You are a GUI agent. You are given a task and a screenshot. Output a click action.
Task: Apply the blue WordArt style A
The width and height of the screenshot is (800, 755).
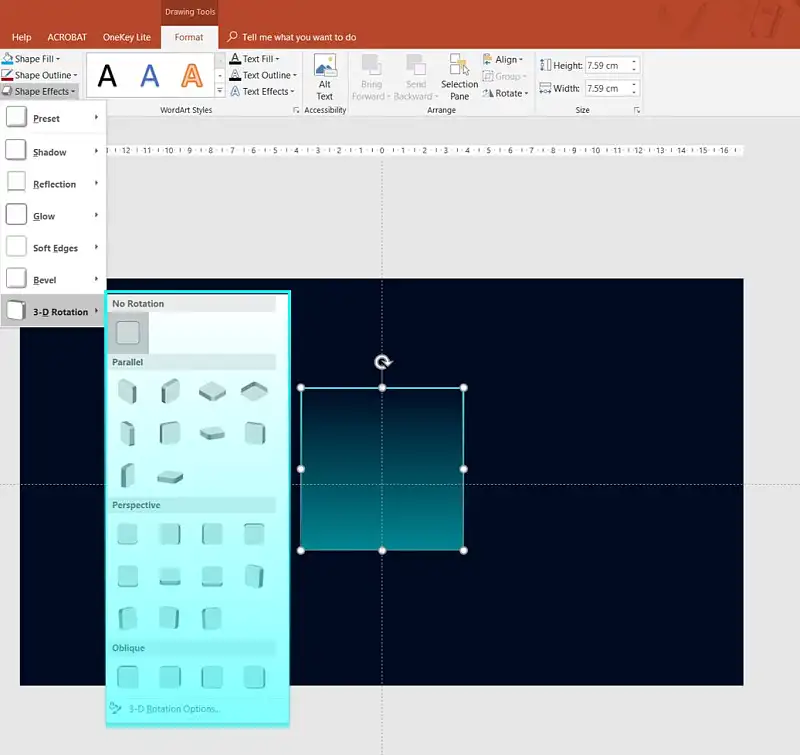(149, 76)
